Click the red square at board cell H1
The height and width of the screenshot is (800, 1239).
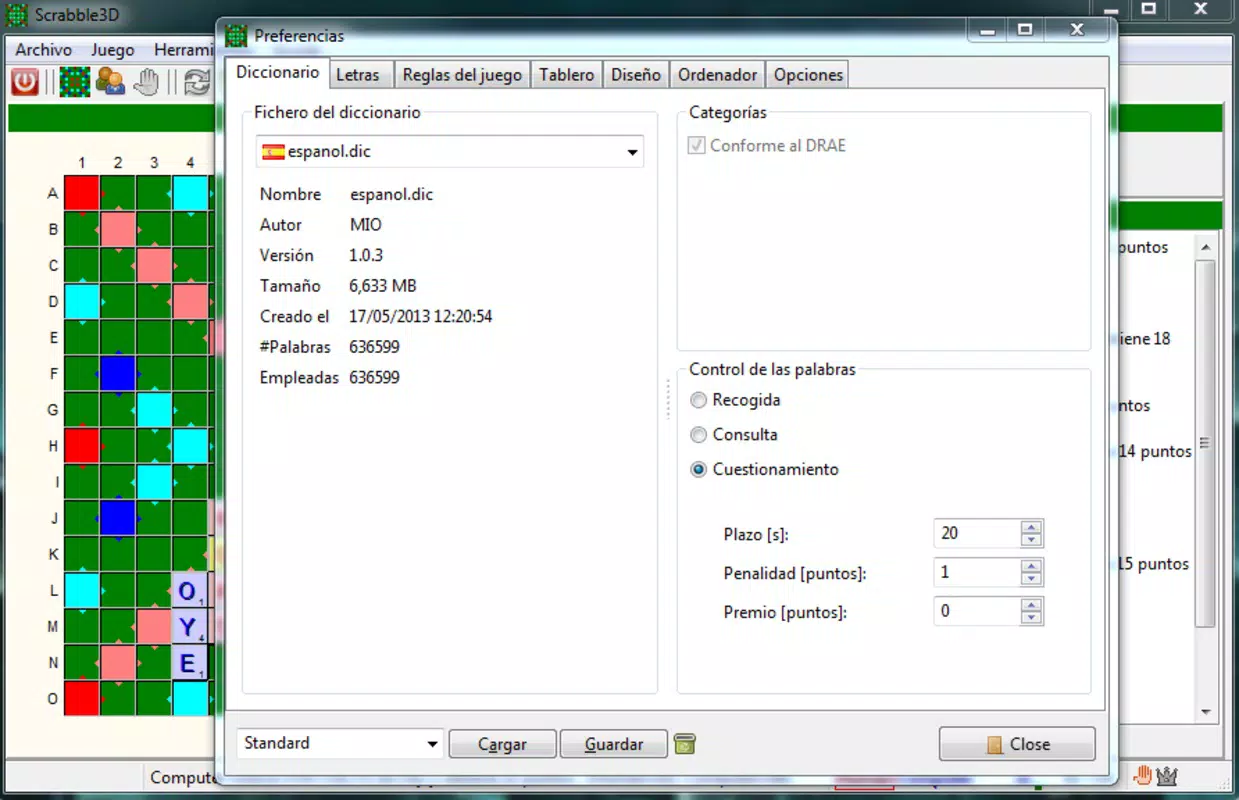82,446
